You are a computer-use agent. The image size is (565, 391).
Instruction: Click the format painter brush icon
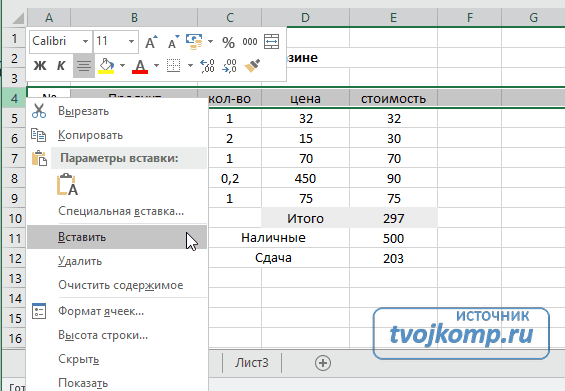click(x=252, y=66)
